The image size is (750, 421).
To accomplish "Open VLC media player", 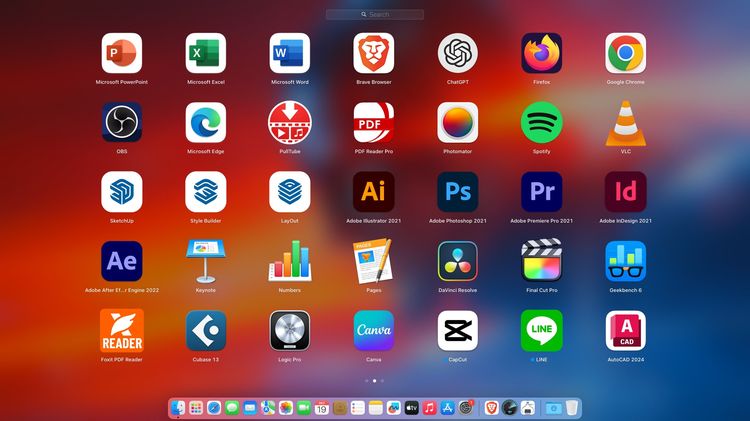I will 625,122.
